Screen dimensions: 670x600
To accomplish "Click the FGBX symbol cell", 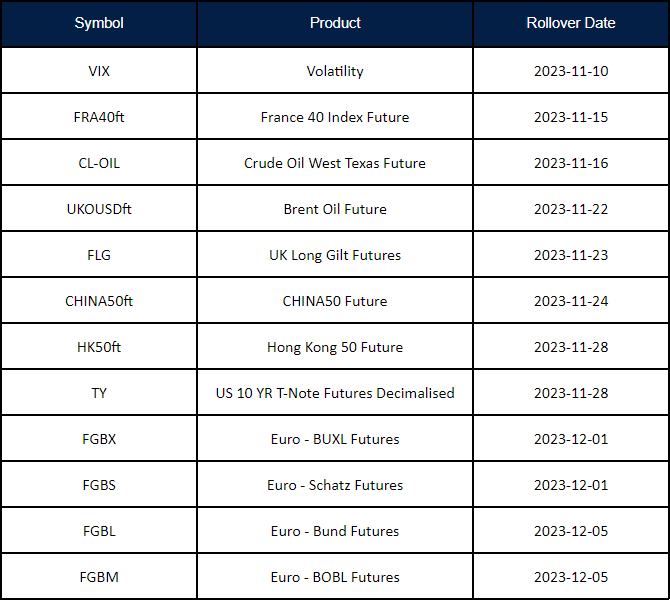I will pos(99,439).
